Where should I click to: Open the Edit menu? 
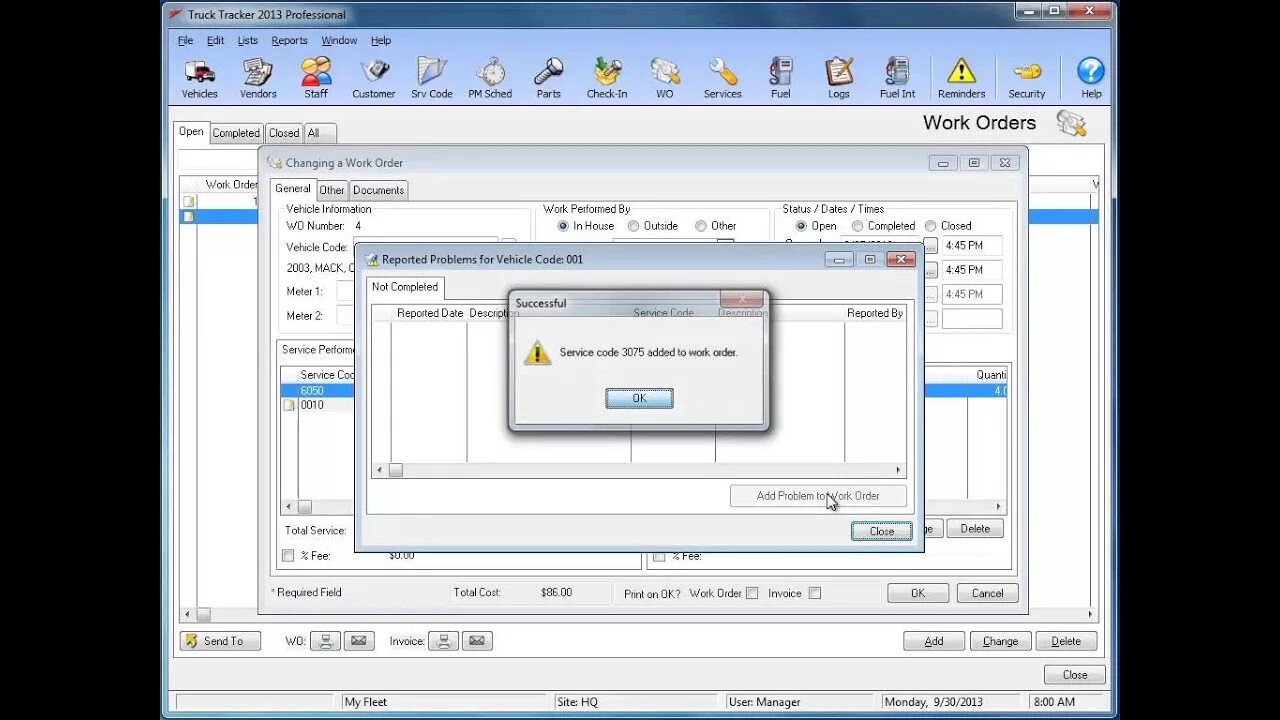click(215, 41)
